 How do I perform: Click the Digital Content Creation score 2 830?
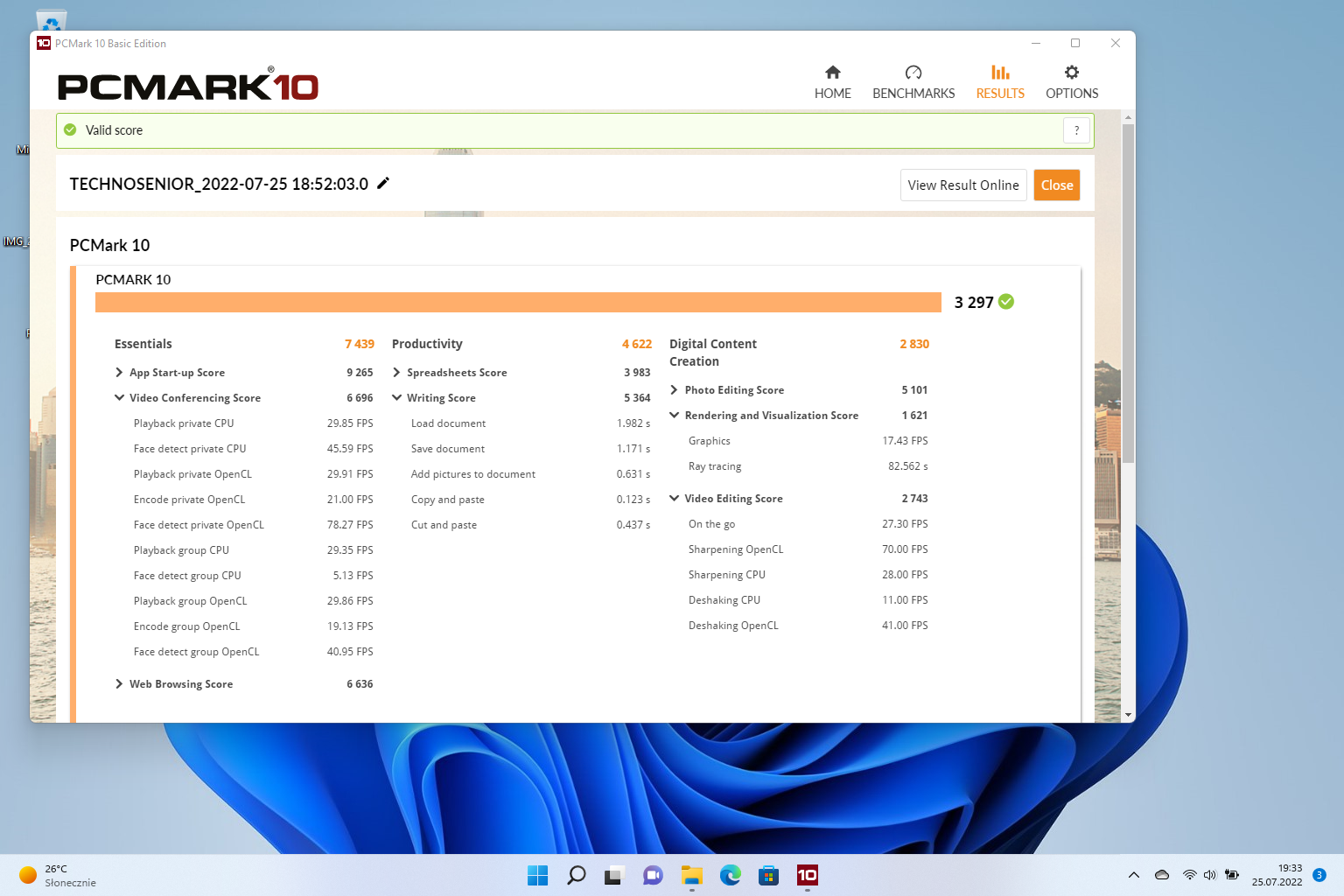coord(914,344)
